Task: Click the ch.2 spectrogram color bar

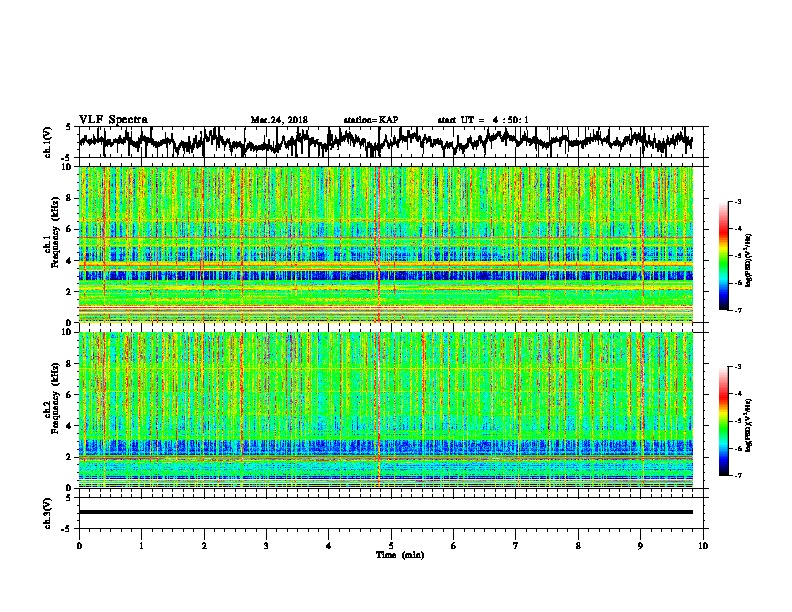Action: [x=723, y=421]
